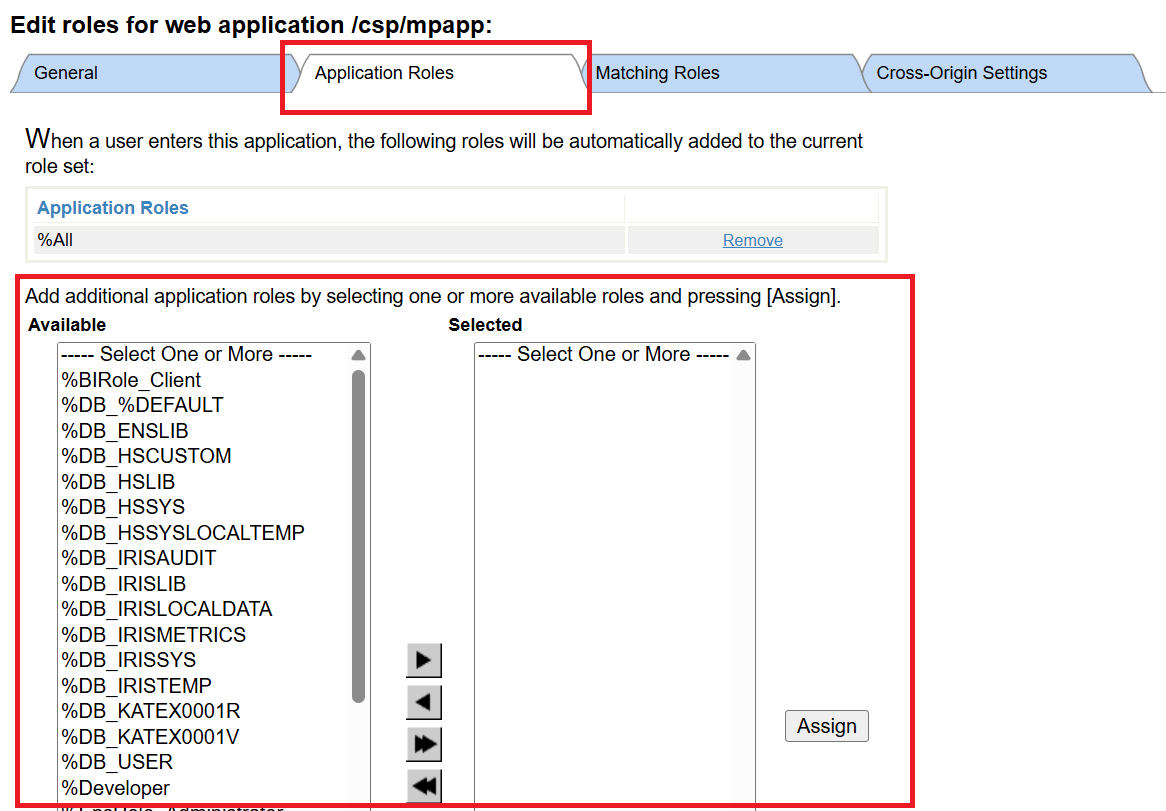
Task: Click the double right arrow add-all button
Action: [x=423, y=745]
